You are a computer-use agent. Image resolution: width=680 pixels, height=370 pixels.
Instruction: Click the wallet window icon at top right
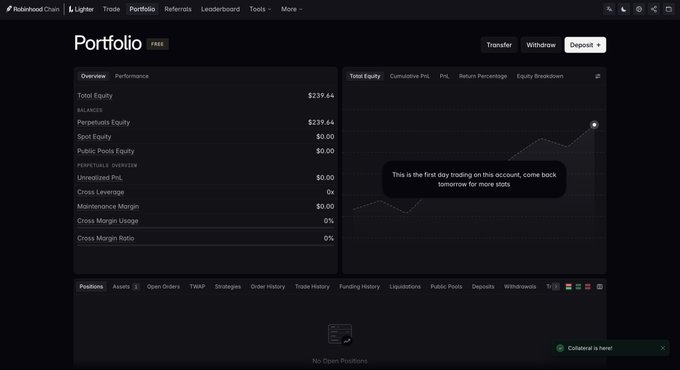pyautogui.click(x=668, y=9)
